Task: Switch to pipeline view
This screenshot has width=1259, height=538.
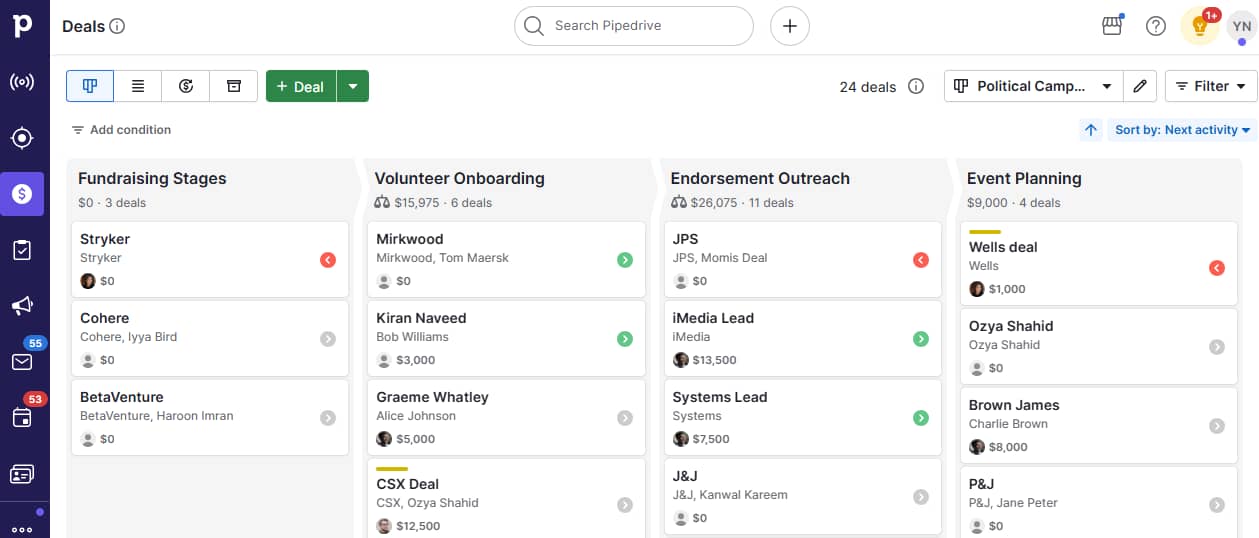Action: pos(90,86)
